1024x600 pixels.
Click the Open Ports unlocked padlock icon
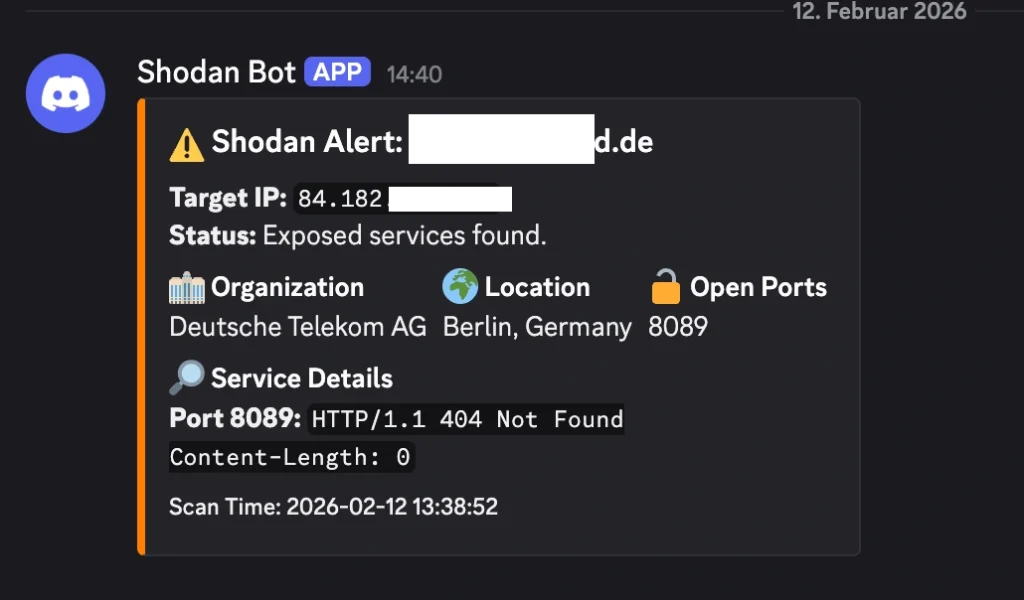click(x=666, y=287)
